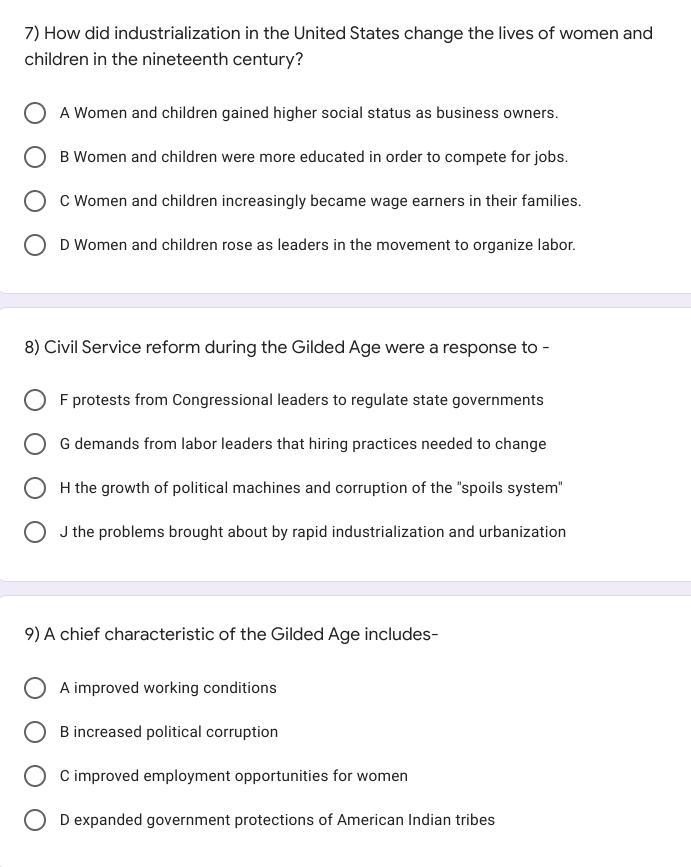Select D expanded protections of American Indian tribes
Image resolution: width=691 pixels, height=867 pixels.
(x=34, y=820)
